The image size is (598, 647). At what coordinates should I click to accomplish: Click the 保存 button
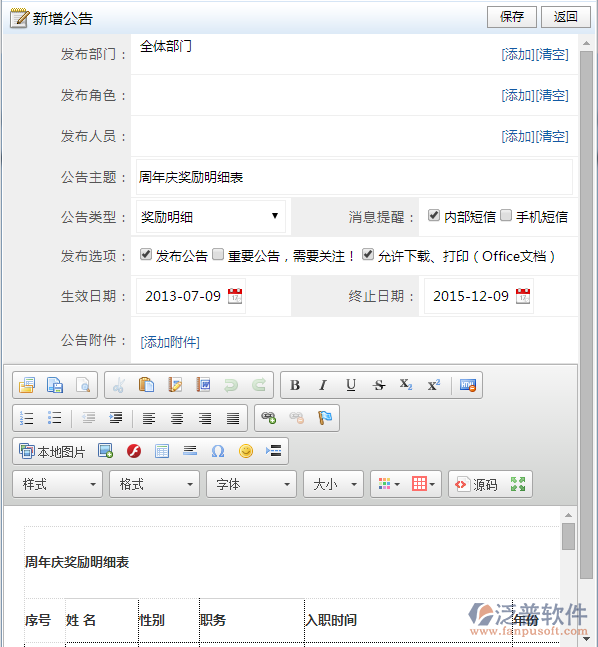(512, 17)
